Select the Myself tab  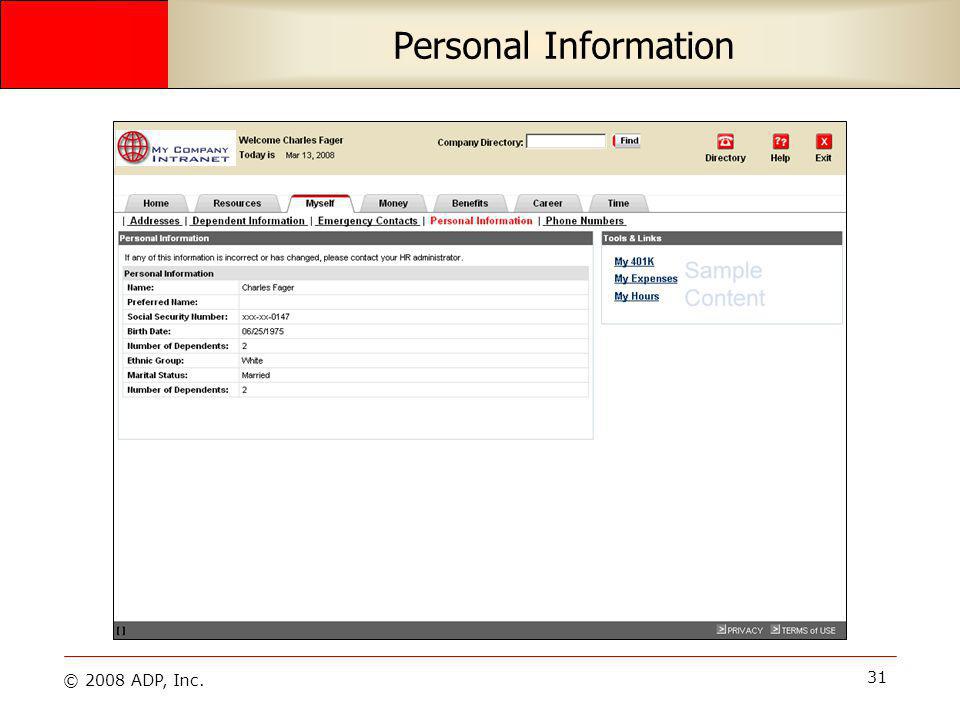320,203
